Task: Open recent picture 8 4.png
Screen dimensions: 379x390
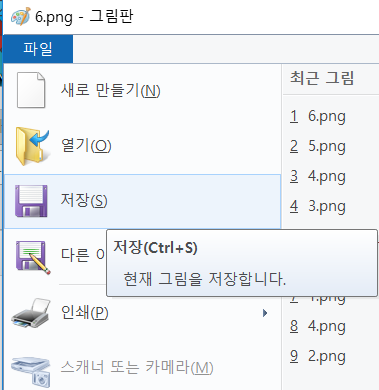Action: (331, 326)
